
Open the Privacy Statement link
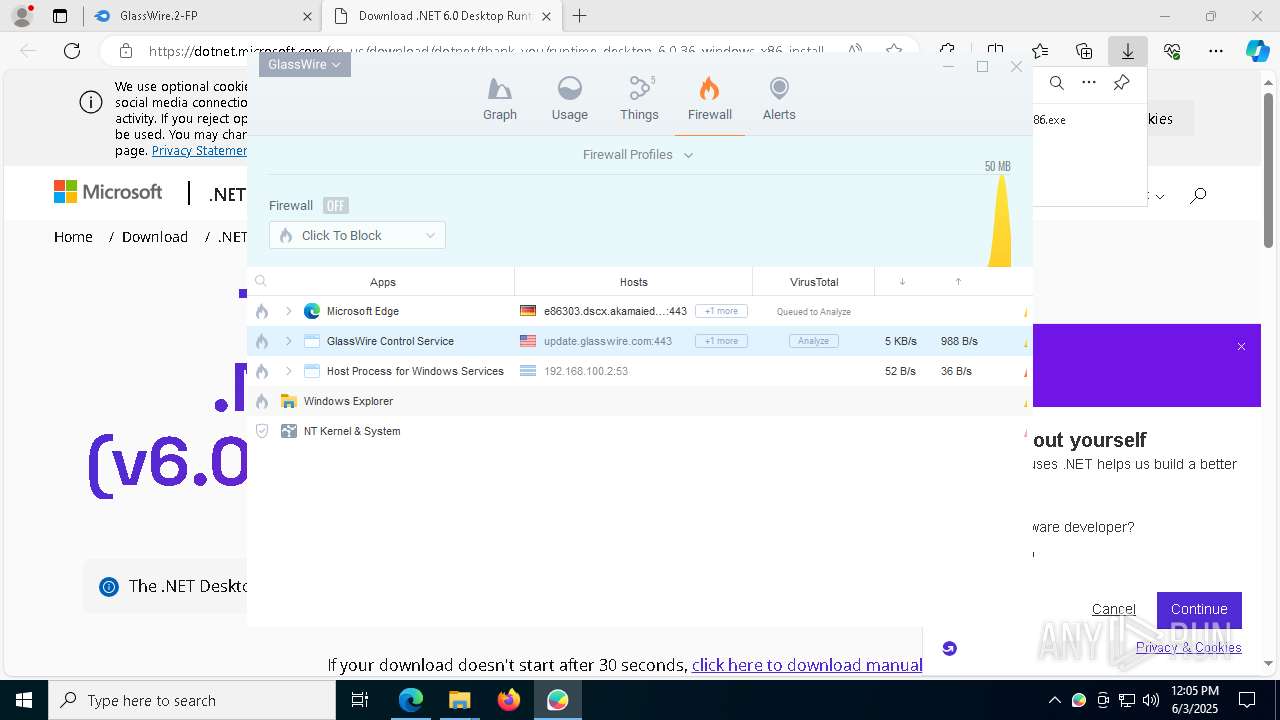click(x=199, y=151)
